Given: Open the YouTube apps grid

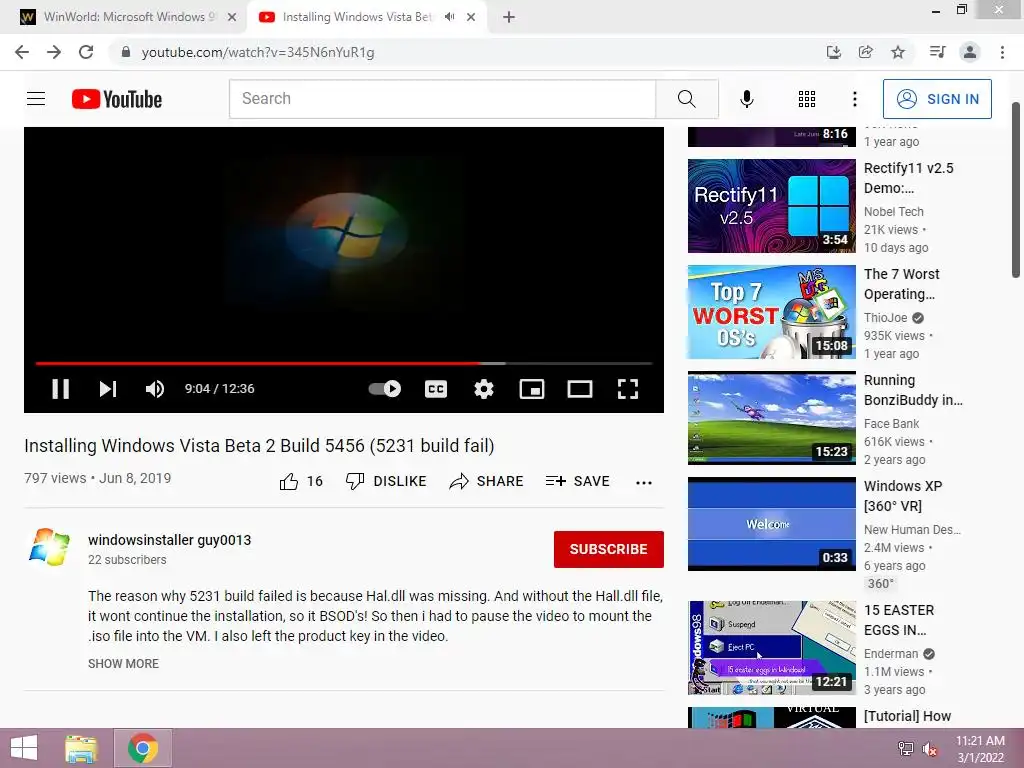Looking at the screenshot, I should (807, 99).
